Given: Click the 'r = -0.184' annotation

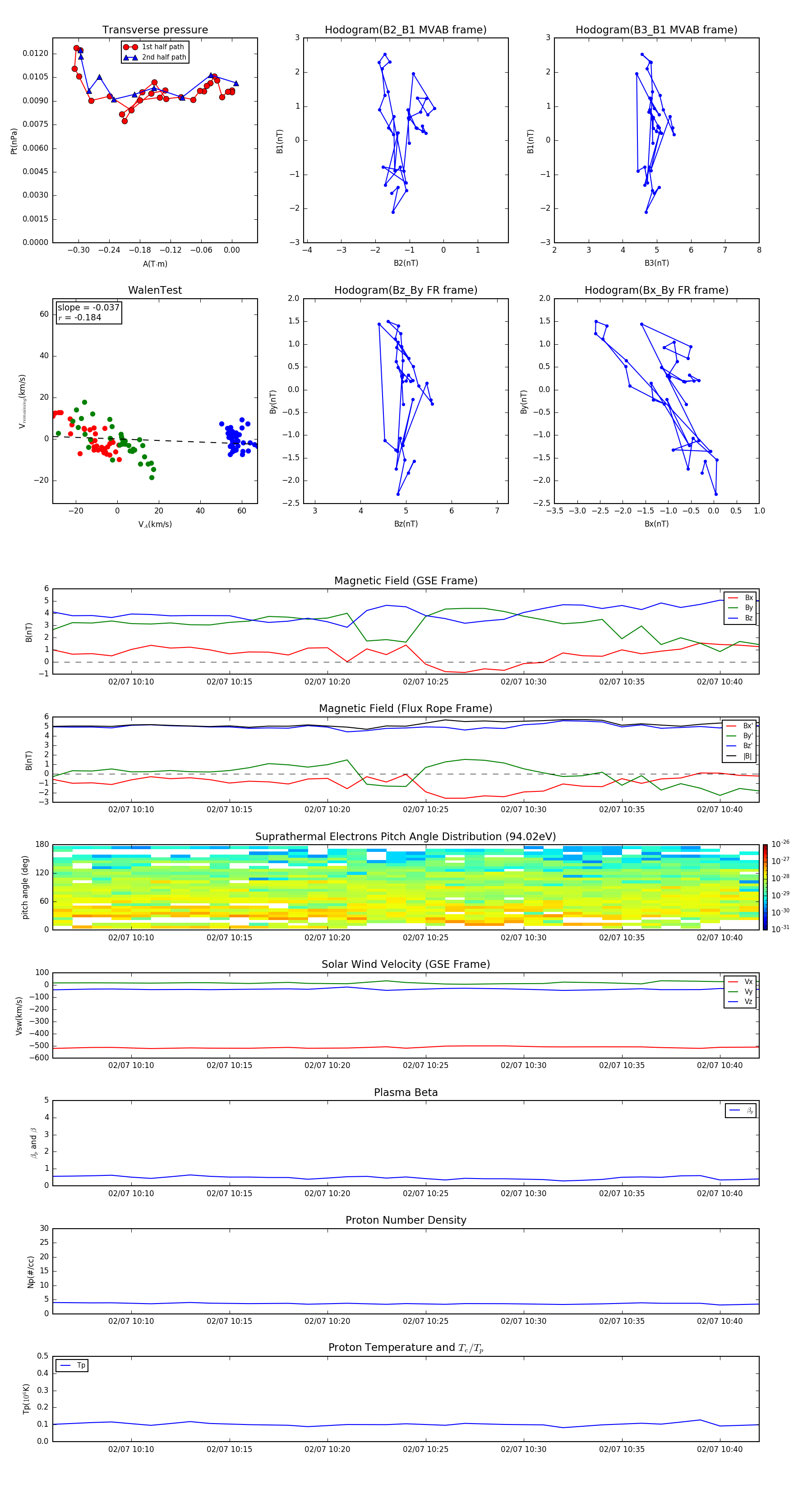Looking at the screenshot, I should click(x=80, y=317).
